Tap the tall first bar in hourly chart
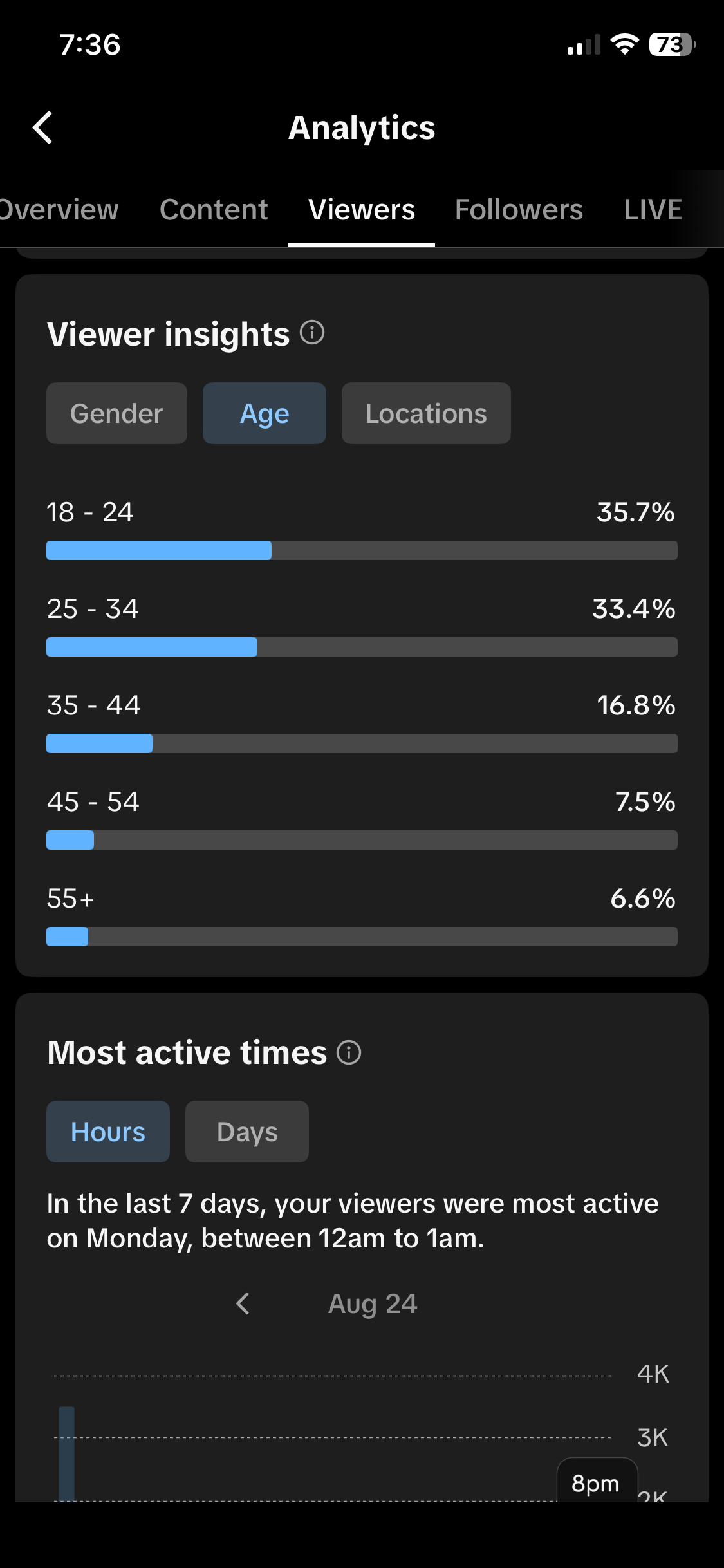This screenshot has width=724, height=1568. pos(67,1454)
